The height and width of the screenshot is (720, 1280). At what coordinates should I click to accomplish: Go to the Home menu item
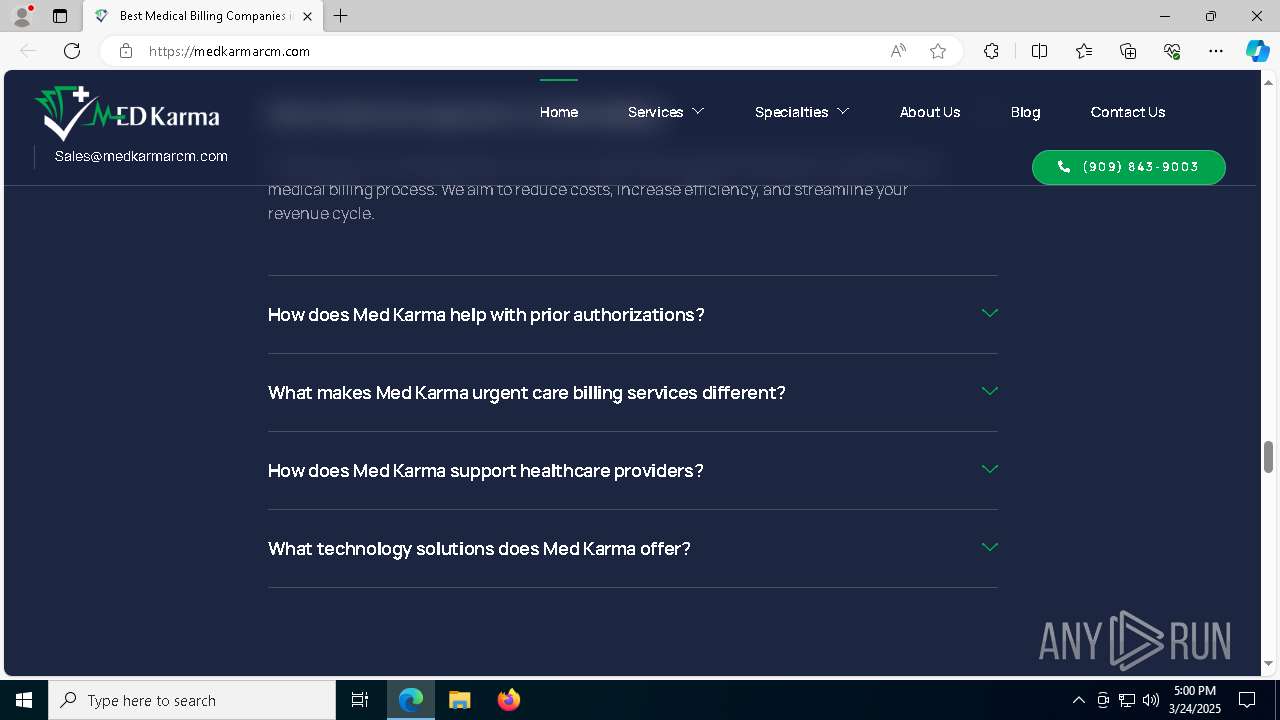coord(559,112)
